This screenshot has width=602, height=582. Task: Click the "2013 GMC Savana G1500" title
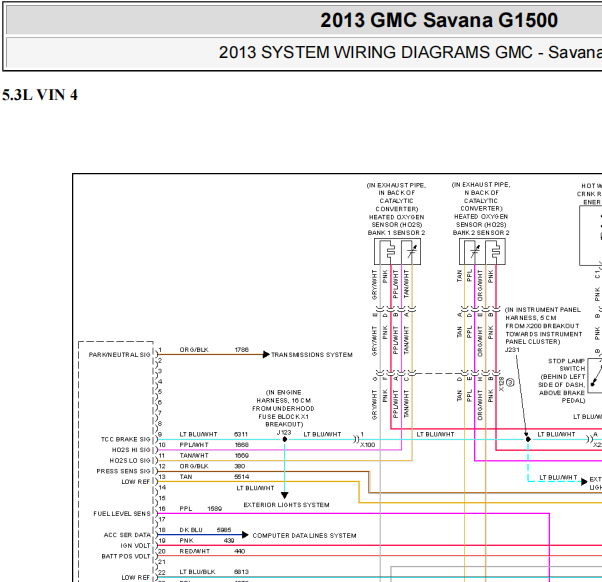coord(439,20)
